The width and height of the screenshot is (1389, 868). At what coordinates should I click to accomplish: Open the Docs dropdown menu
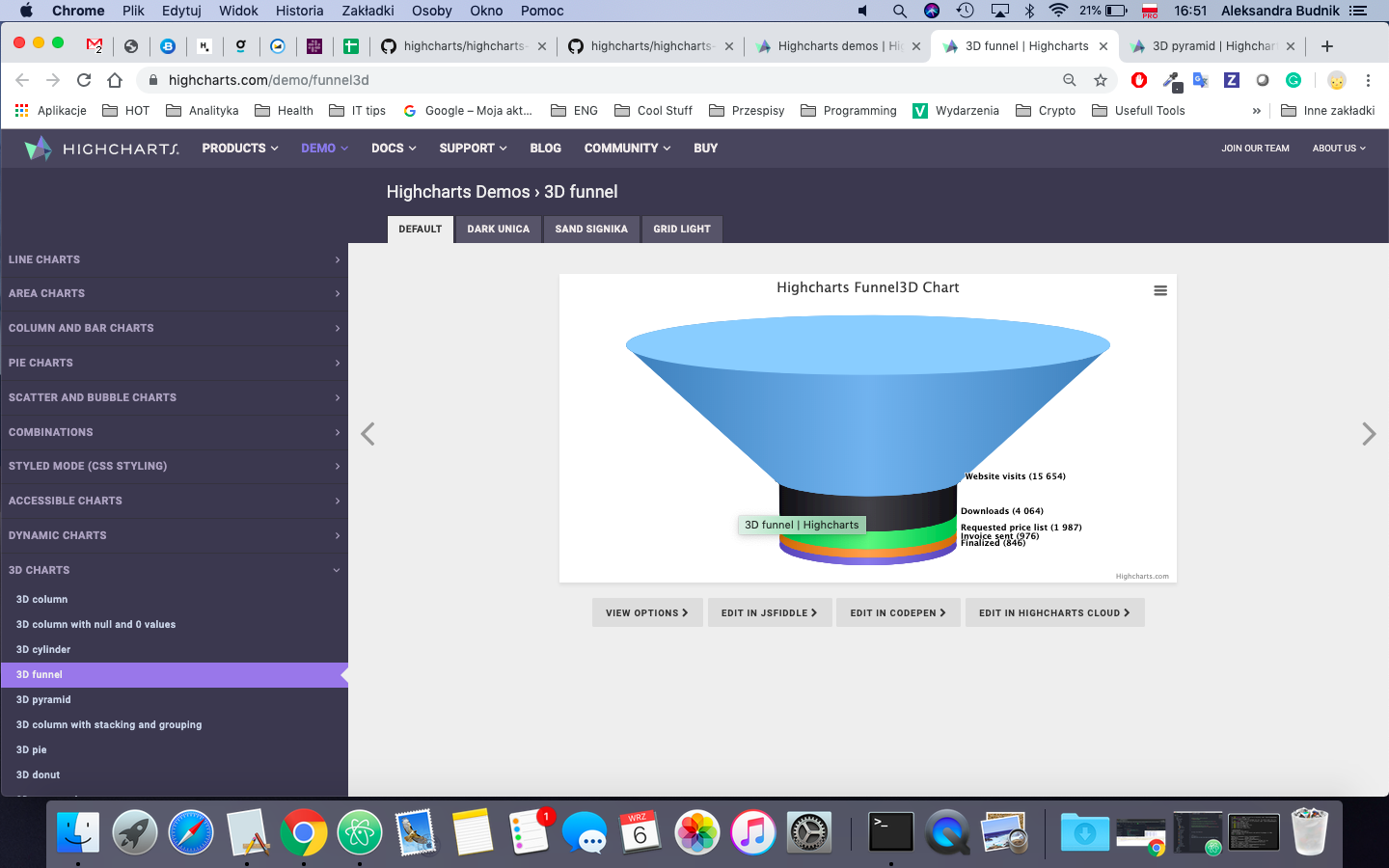click(x=394, y=149)
